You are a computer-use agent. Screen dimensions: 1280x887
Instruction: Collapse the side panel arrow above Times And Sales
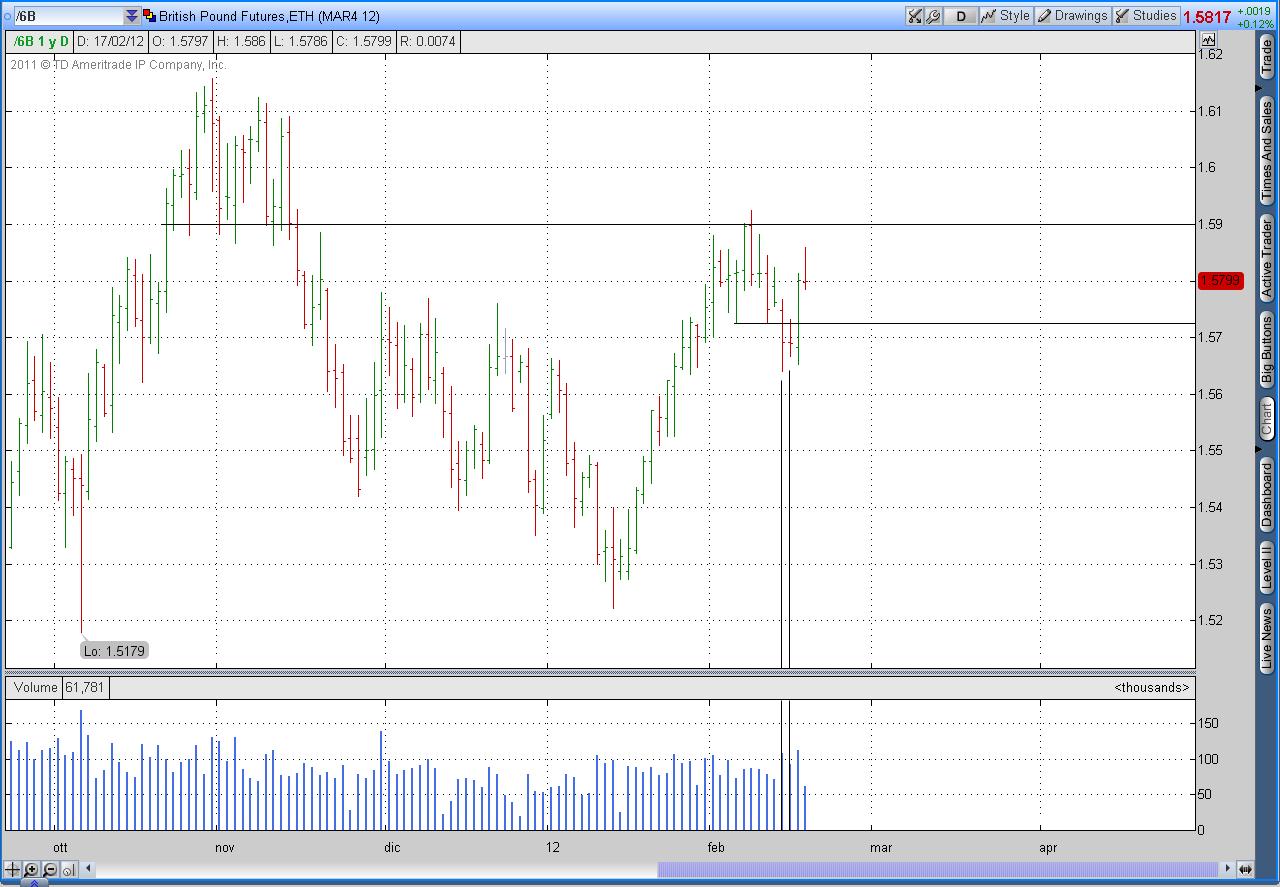(x=1259, y=90)
